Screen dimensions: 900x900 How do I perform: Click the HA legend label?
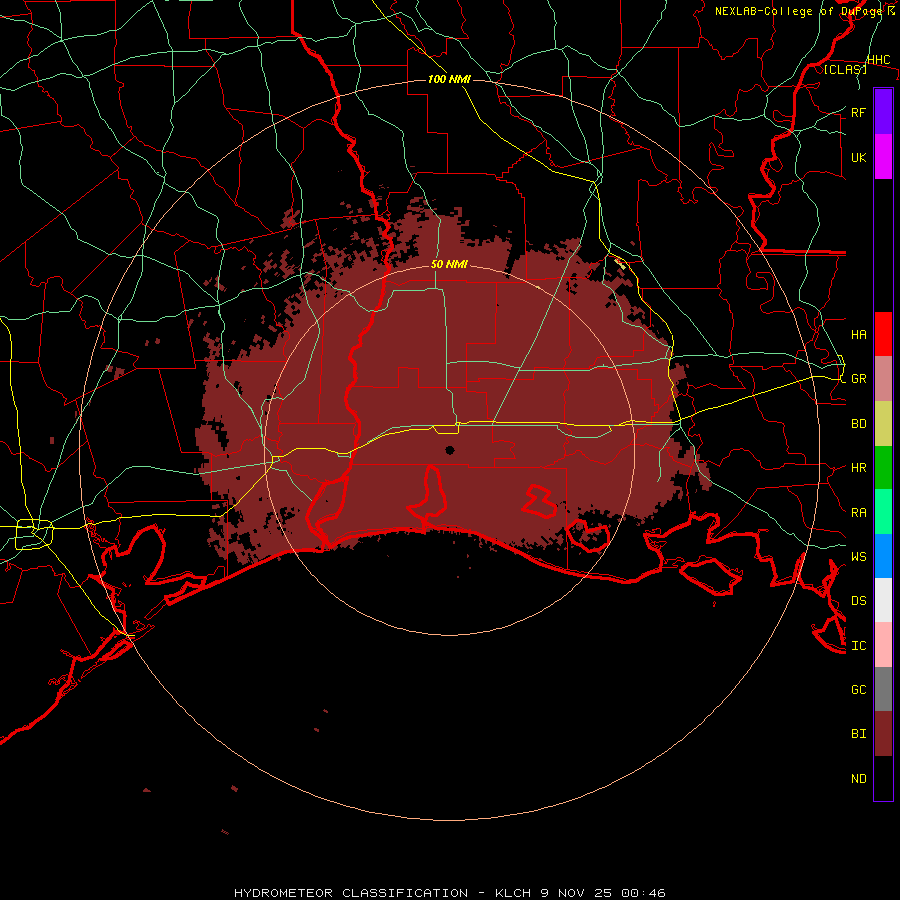click(858, 334)
